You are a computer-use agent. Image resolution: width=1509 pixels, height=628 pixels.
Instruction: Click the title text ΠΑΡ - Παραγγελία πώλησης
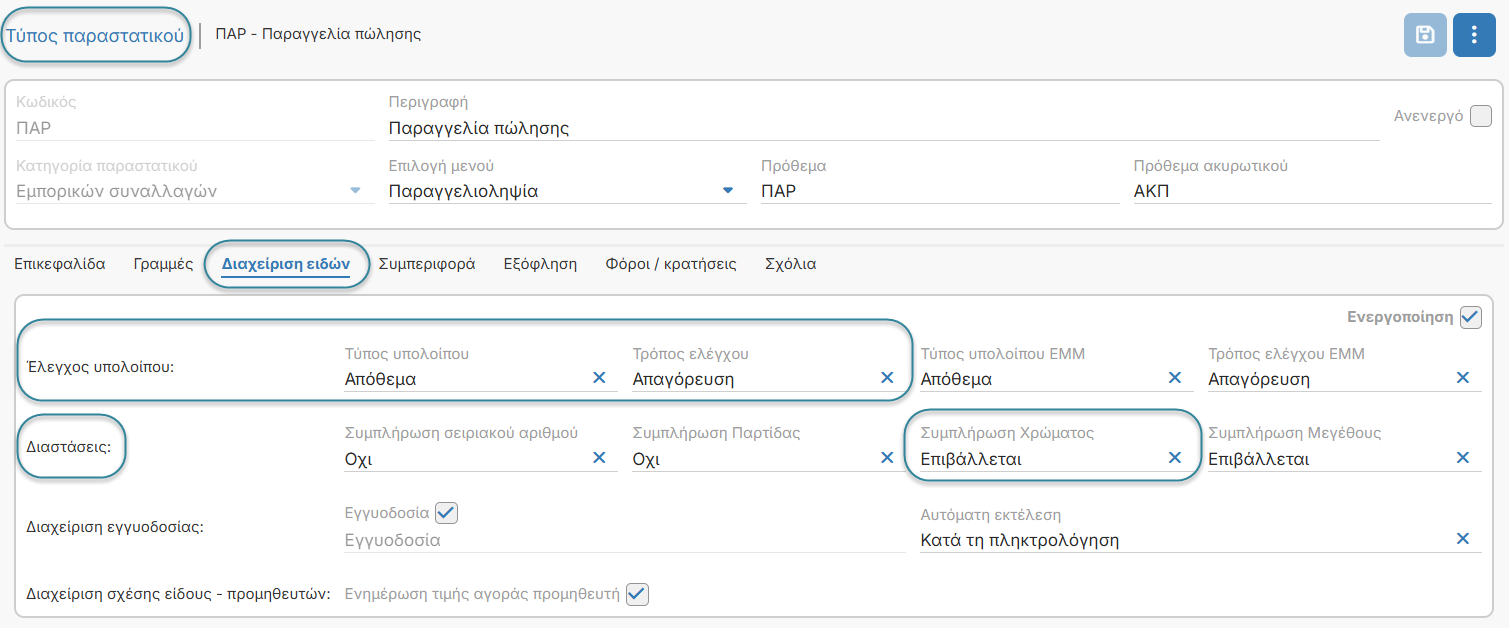click(x=318, y=34)
